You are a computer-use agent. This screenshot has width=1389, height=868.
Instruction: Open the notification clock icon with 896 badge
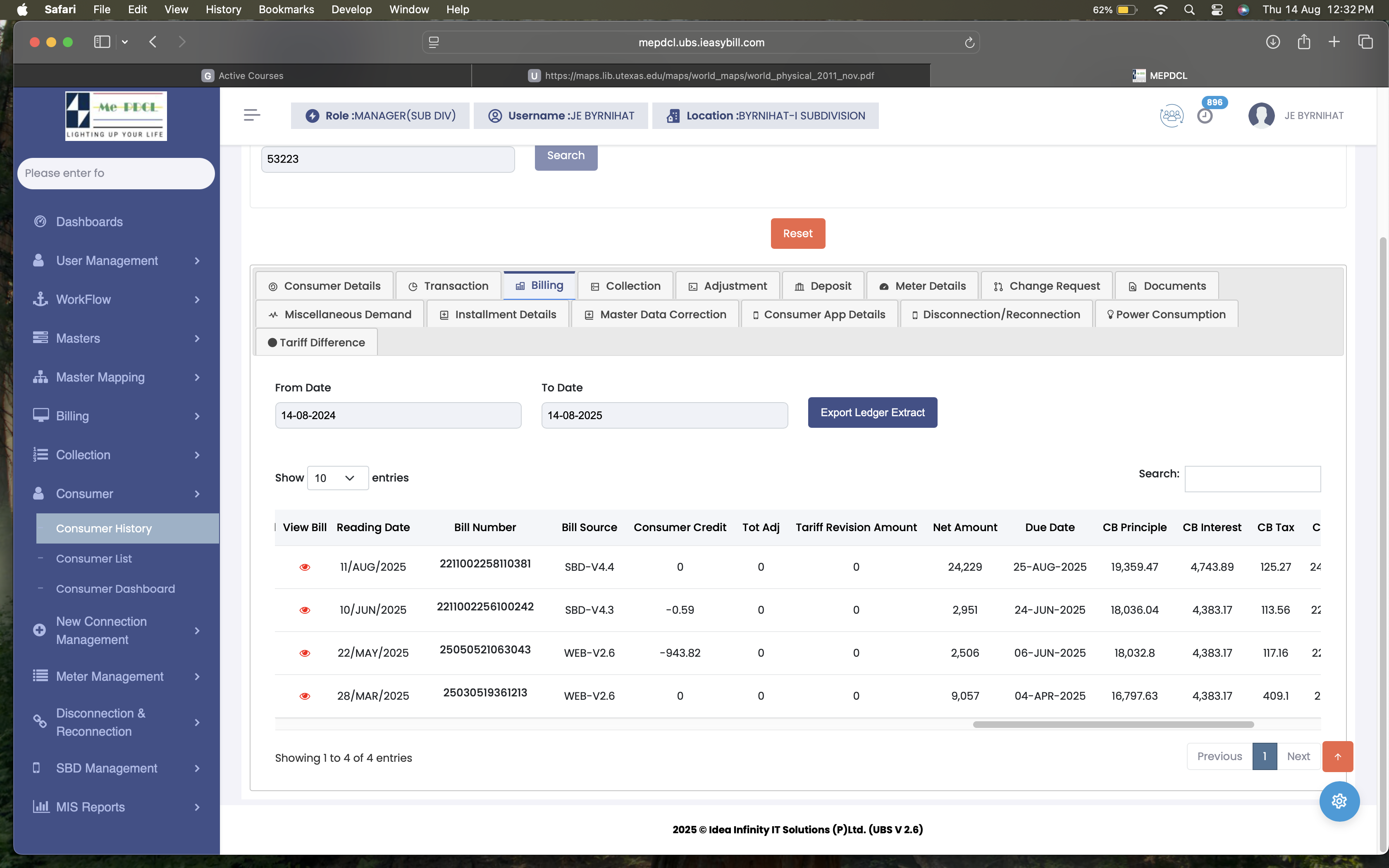1205,116
